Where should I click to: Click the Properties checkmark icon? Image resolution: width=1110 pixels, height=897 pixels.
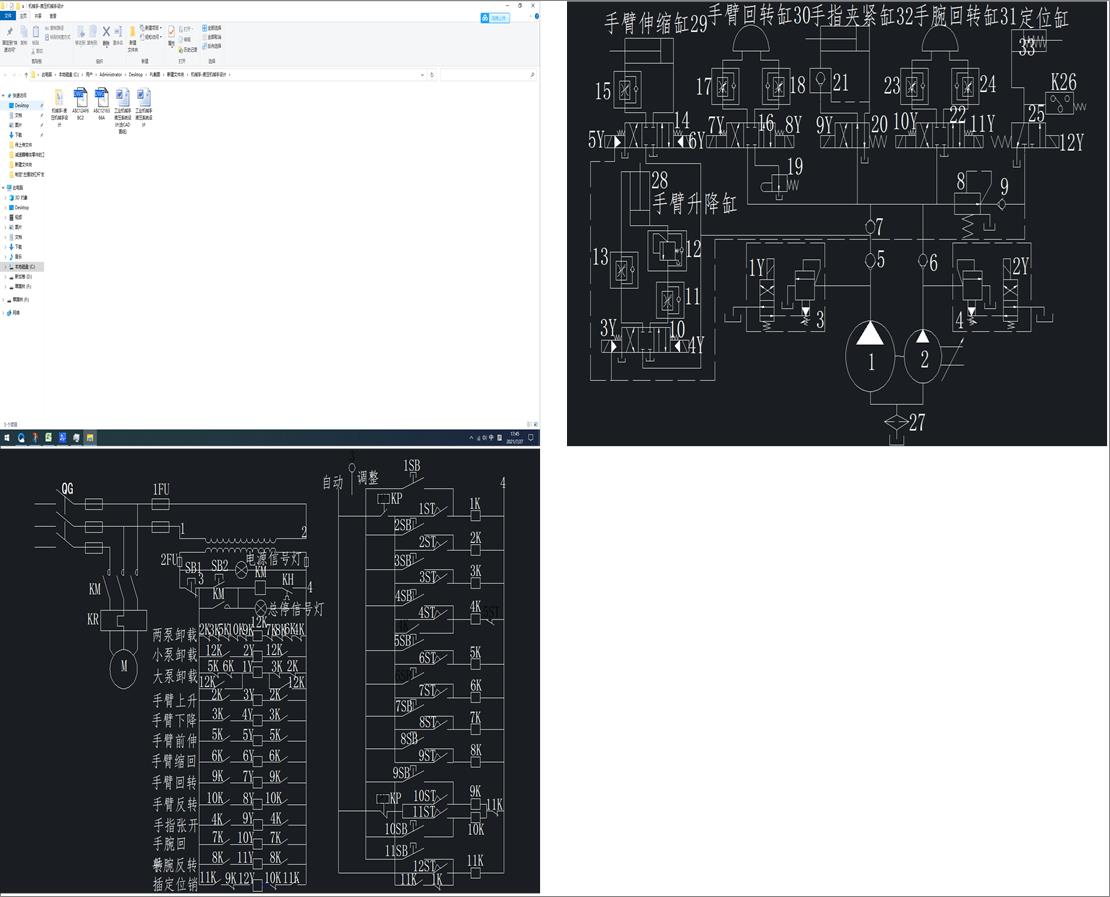(171, 32)
